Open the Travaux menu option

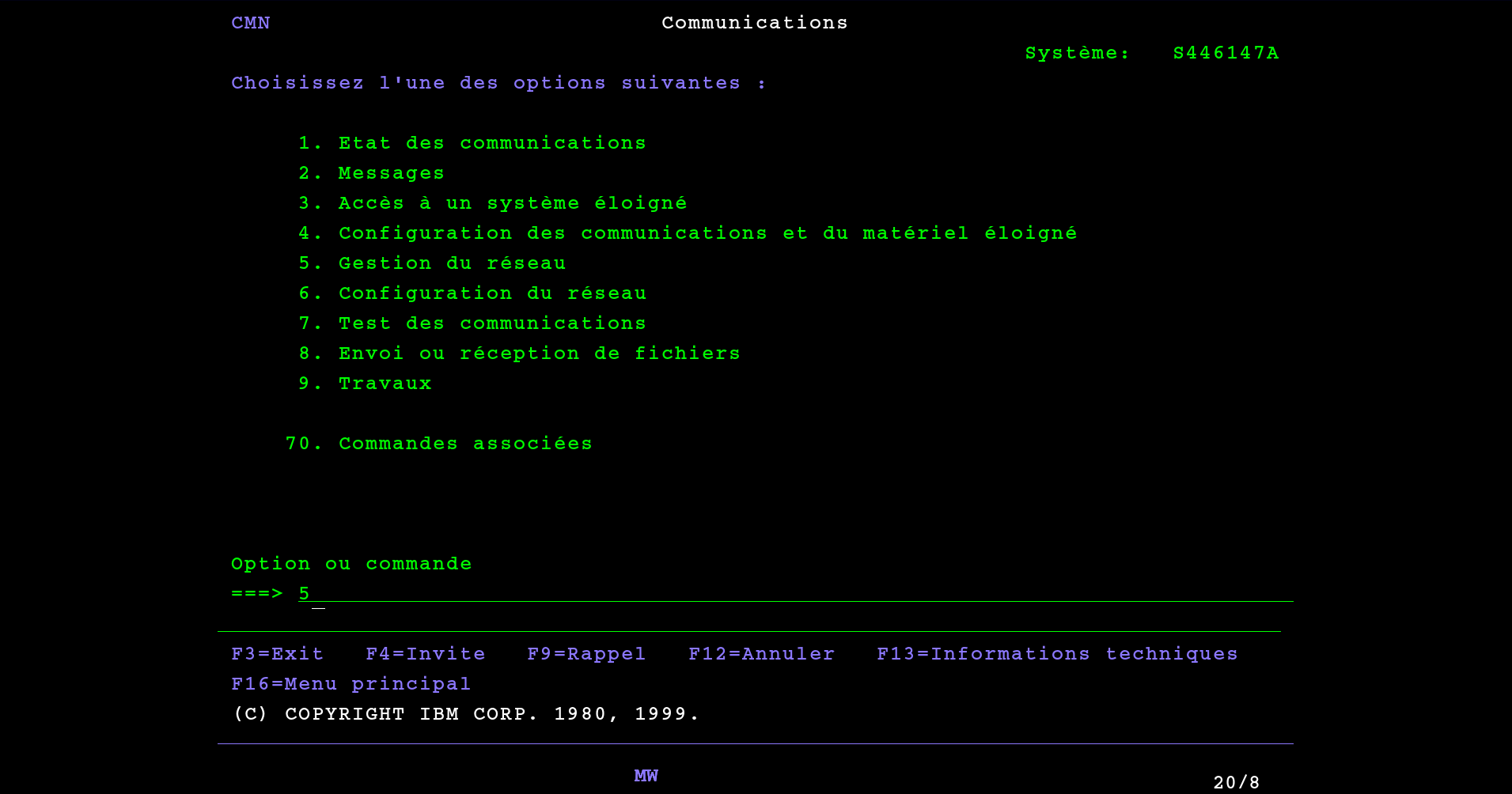coord(385,384)
